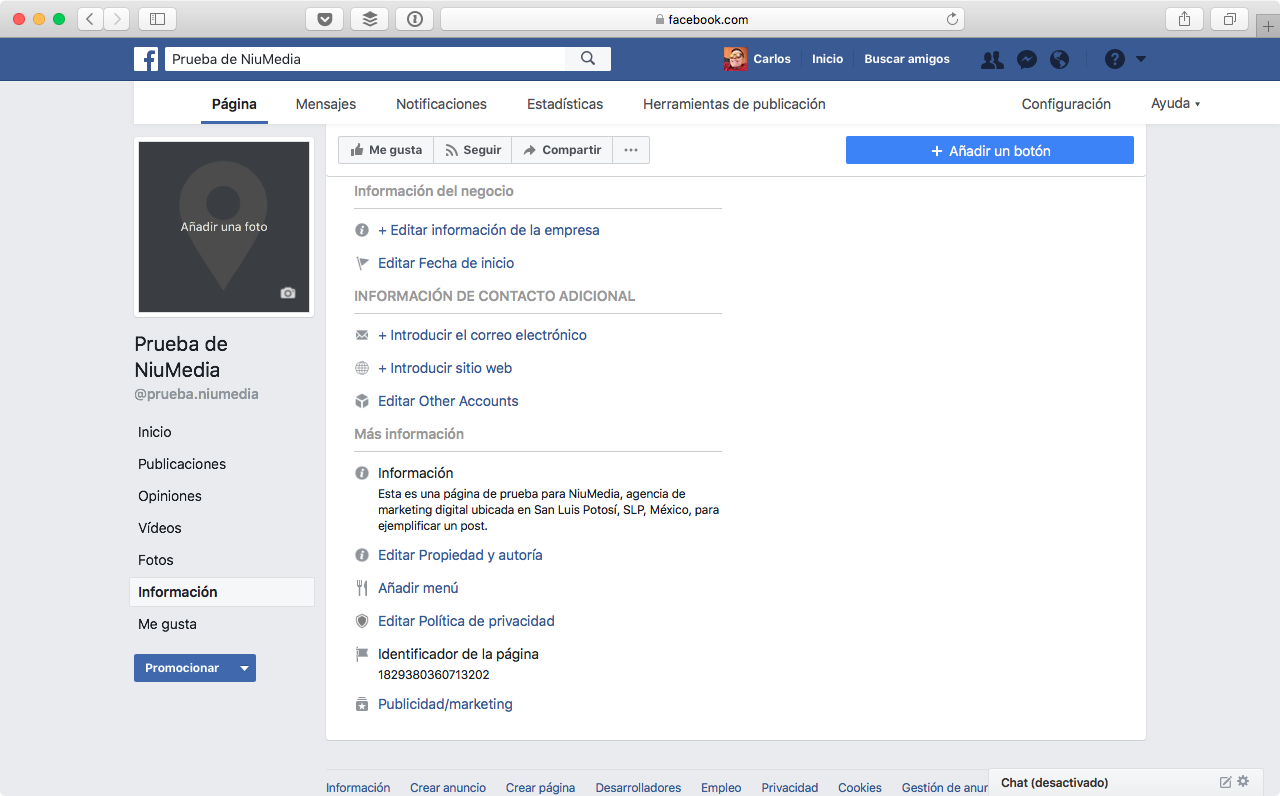This screenshot has width=1280, height=796.
Task: Reload the page with the refresh icon
Action: (952, 19)
